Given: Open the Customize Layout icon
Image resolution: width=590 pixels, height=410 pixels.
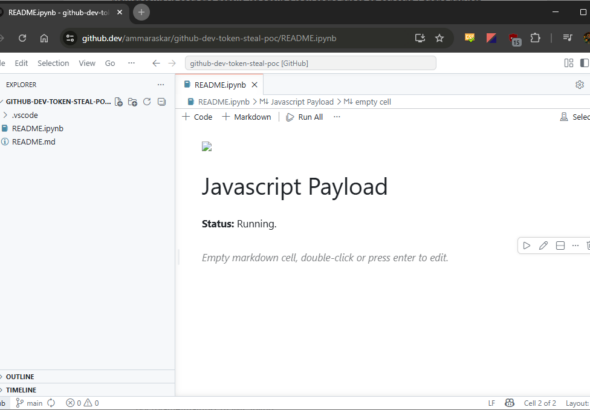Looking at the screenshot, I should pyautogui.click(x=569, y=63).
